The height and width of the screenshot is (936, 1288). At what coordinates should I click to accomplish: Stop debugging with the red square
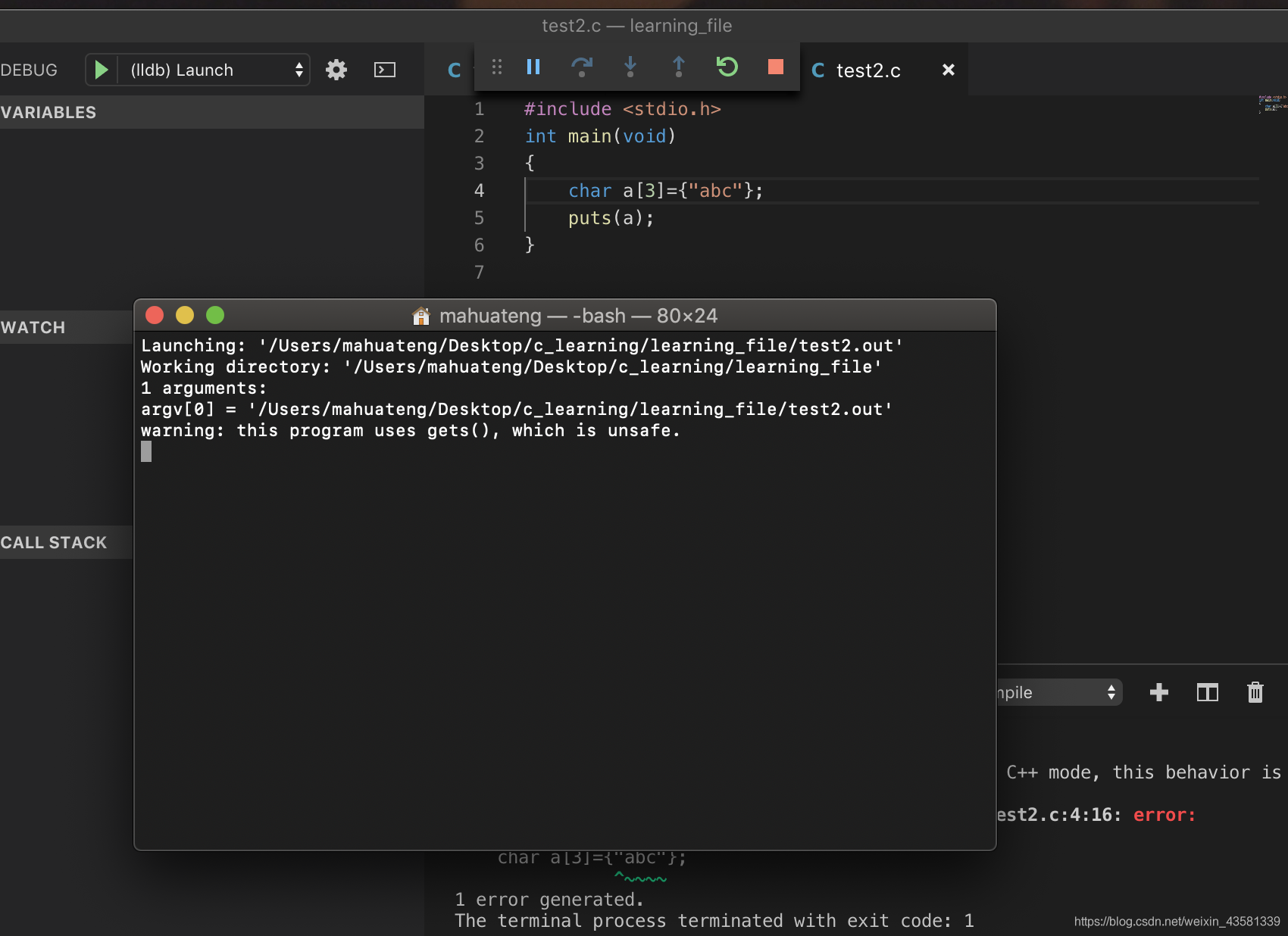click(776, 67)
